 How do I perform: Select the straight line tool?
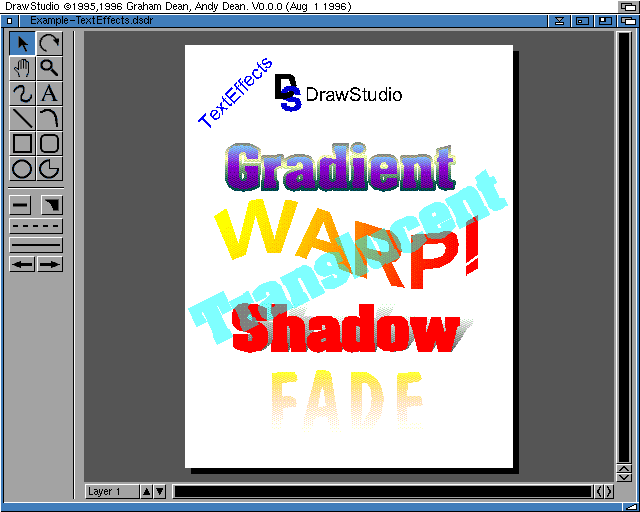(22, 118)
